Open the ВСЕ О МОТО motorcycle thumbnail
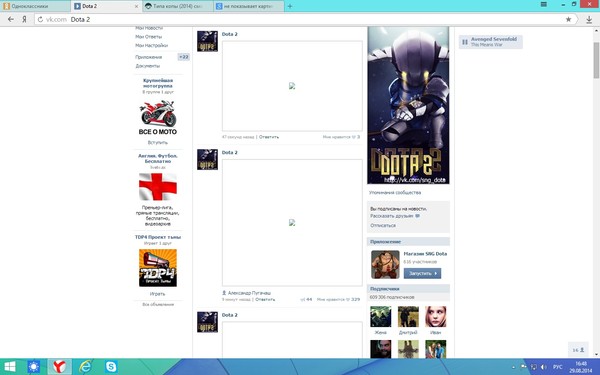Viewport: 600px width, 375px height. point(158,114)
